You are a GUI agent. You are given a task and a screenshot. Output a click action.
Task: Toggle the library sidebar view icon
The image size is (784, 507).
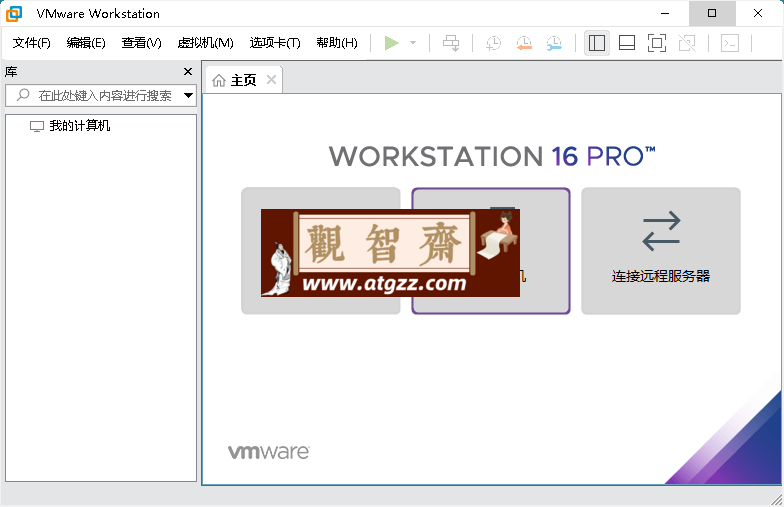click(x=596, y=43)
